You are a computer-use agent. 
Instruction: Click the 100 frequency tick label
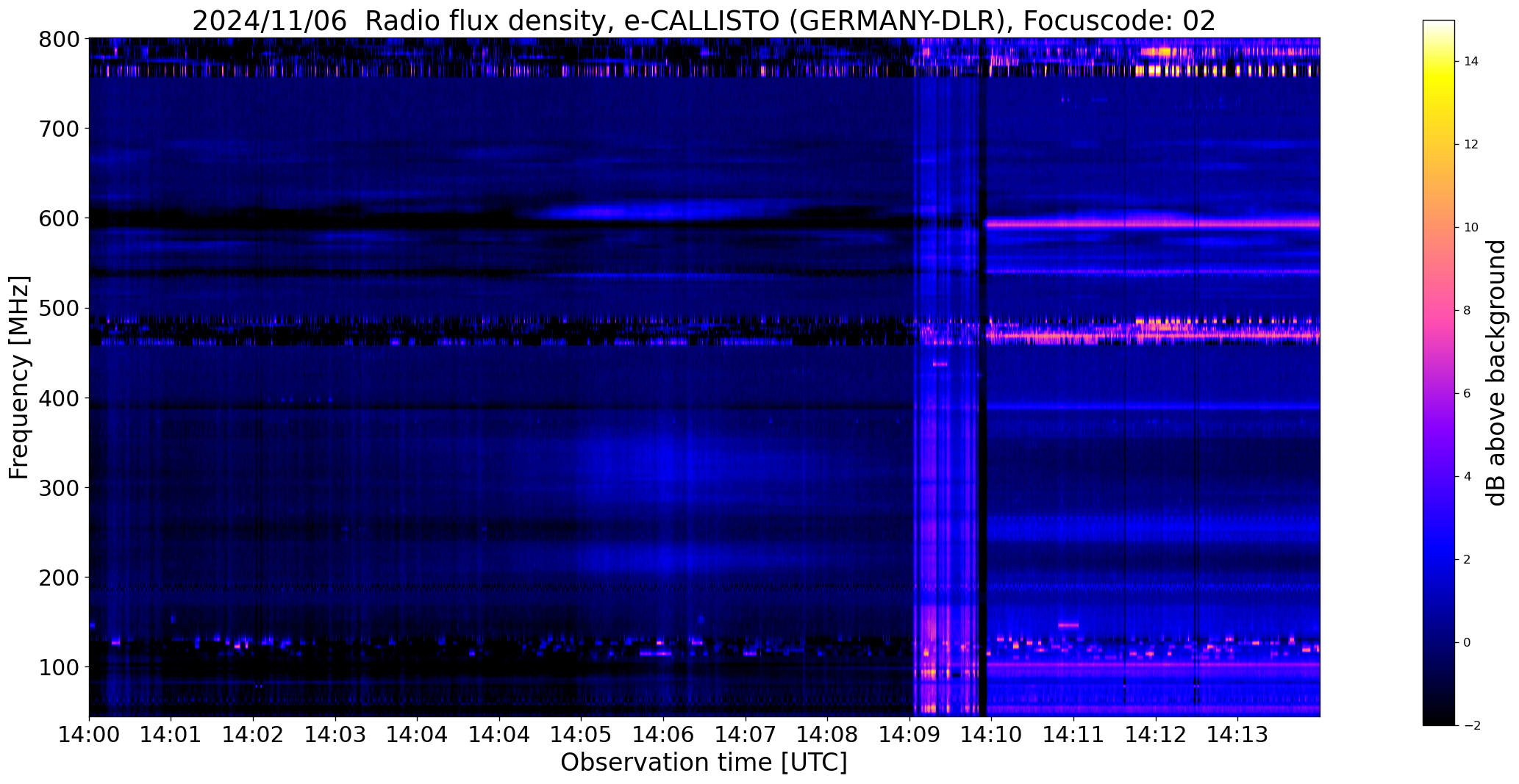[58, 667]
